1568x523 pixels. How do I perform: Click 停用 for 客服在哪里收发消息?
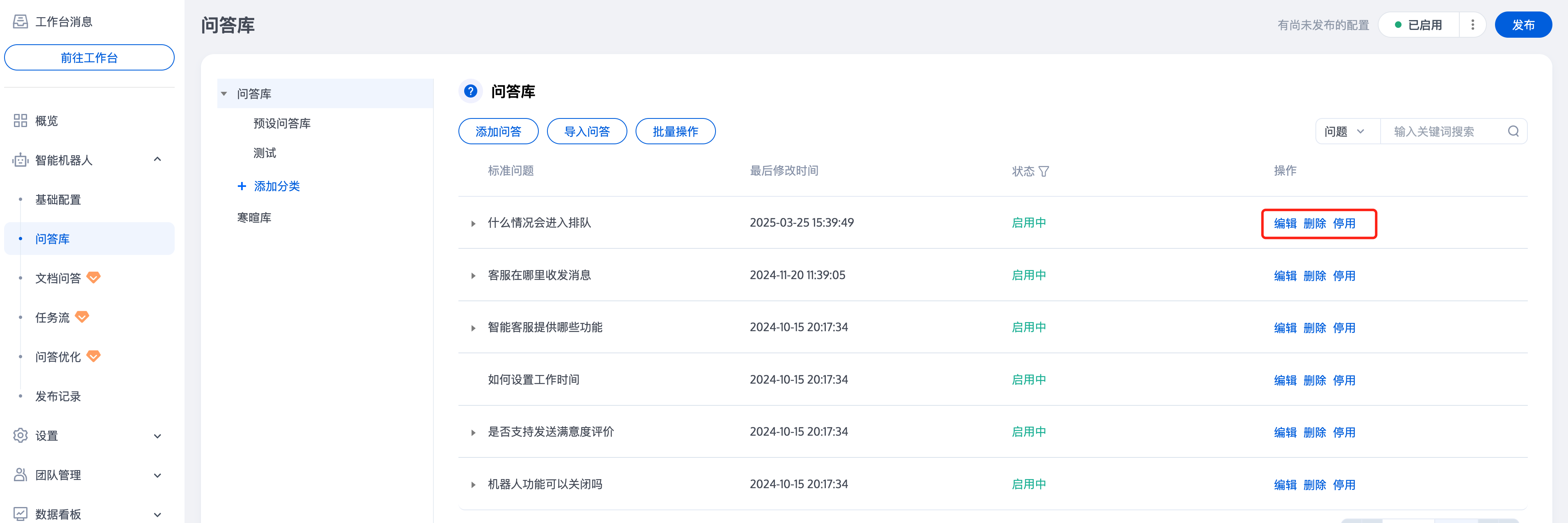[x=1343, y=276]
